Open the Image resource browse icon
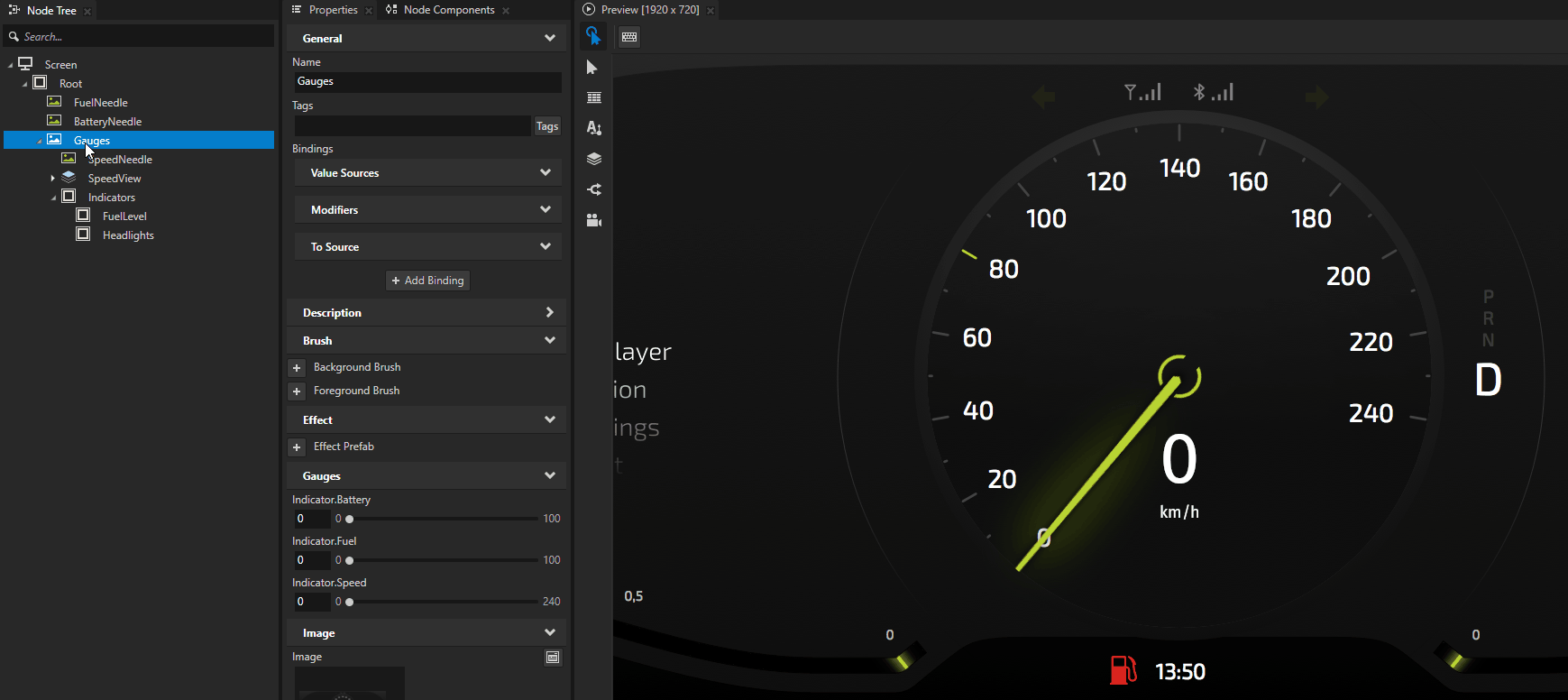This screenshot has height=700, width=1568. [553, 658]
